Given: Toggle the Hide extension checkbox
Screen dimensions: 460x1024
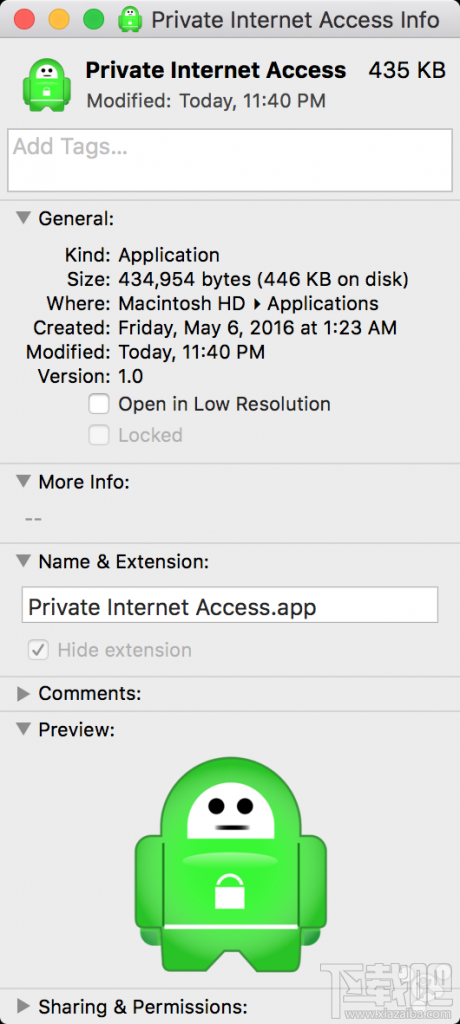Looking at the screenshot, I should pos(38,650).
